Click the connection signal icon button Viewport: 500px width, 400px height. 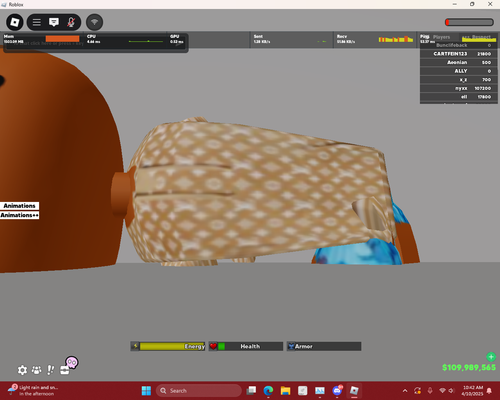click(95, 22)
